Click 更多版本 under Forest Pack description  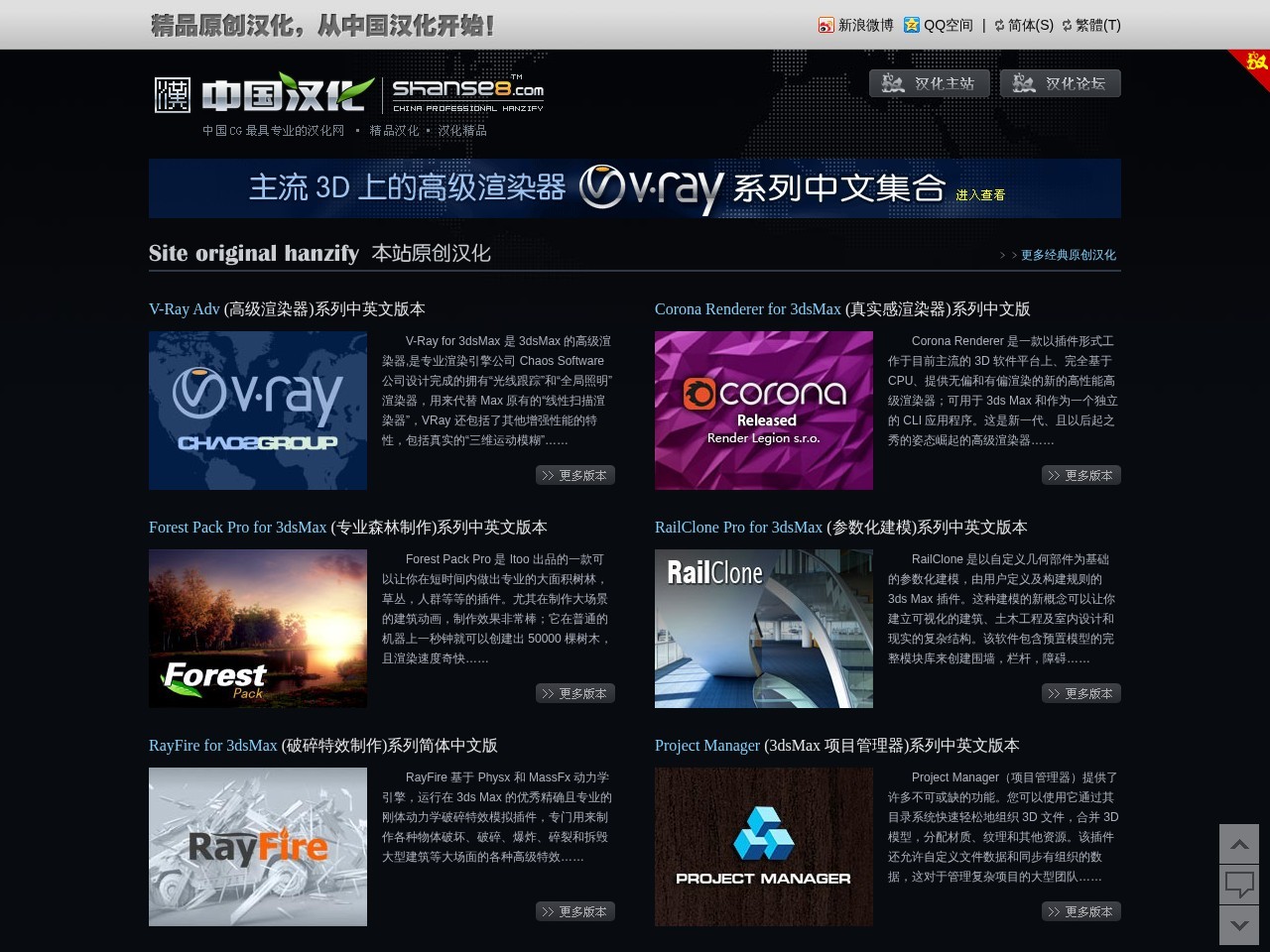575,693
